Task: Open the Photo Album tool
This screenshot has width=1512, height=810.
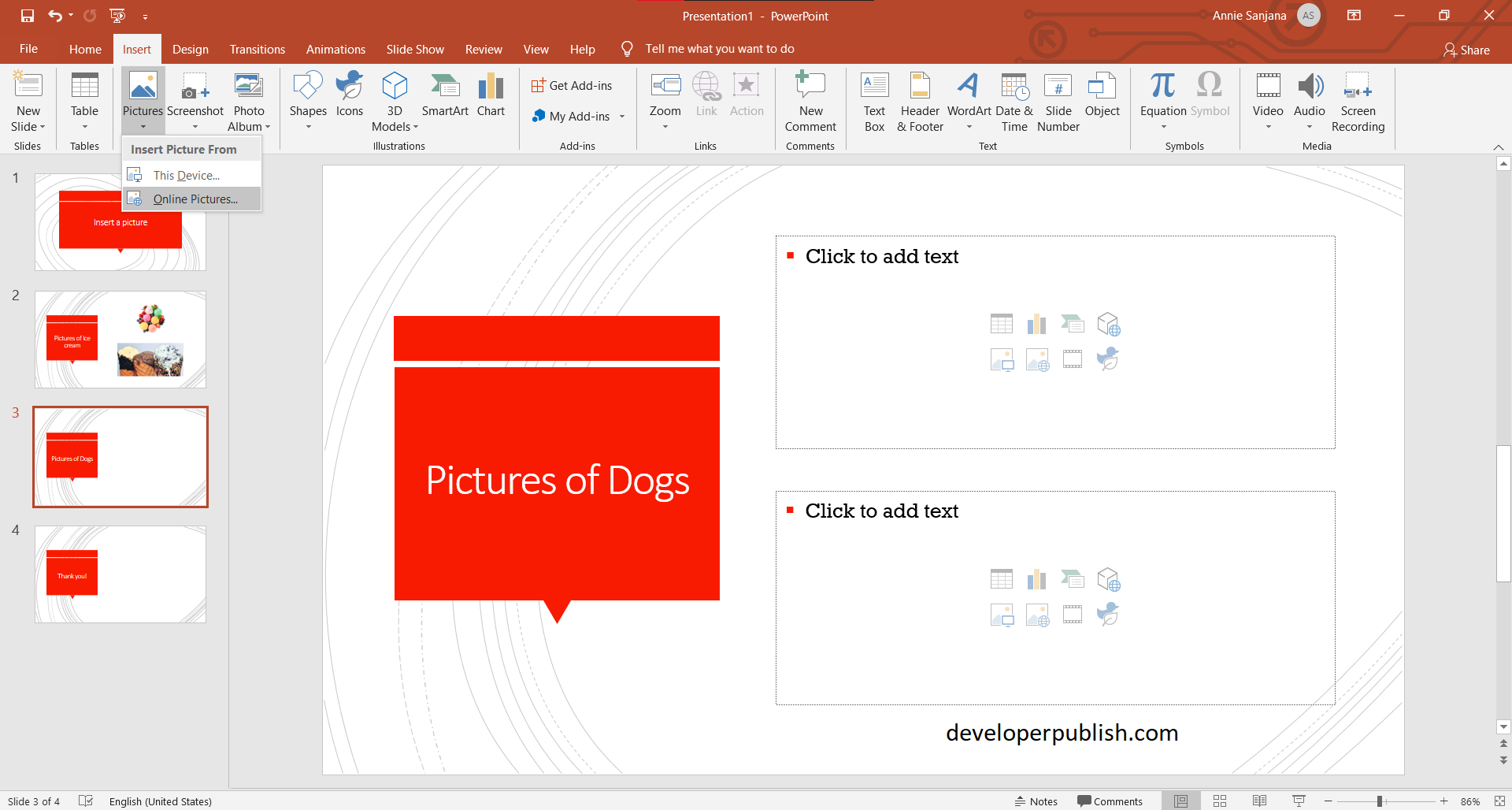Action: click(x=249, y=102)
